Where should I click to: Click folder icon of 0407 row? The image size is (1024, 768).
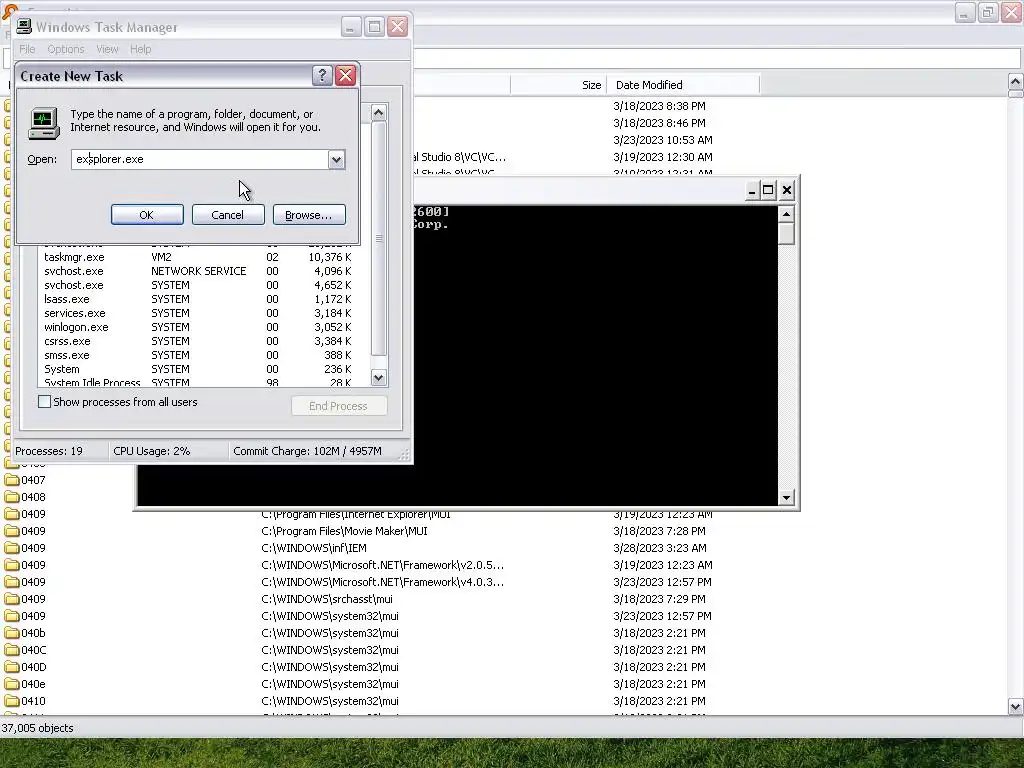tap(12, 480)
